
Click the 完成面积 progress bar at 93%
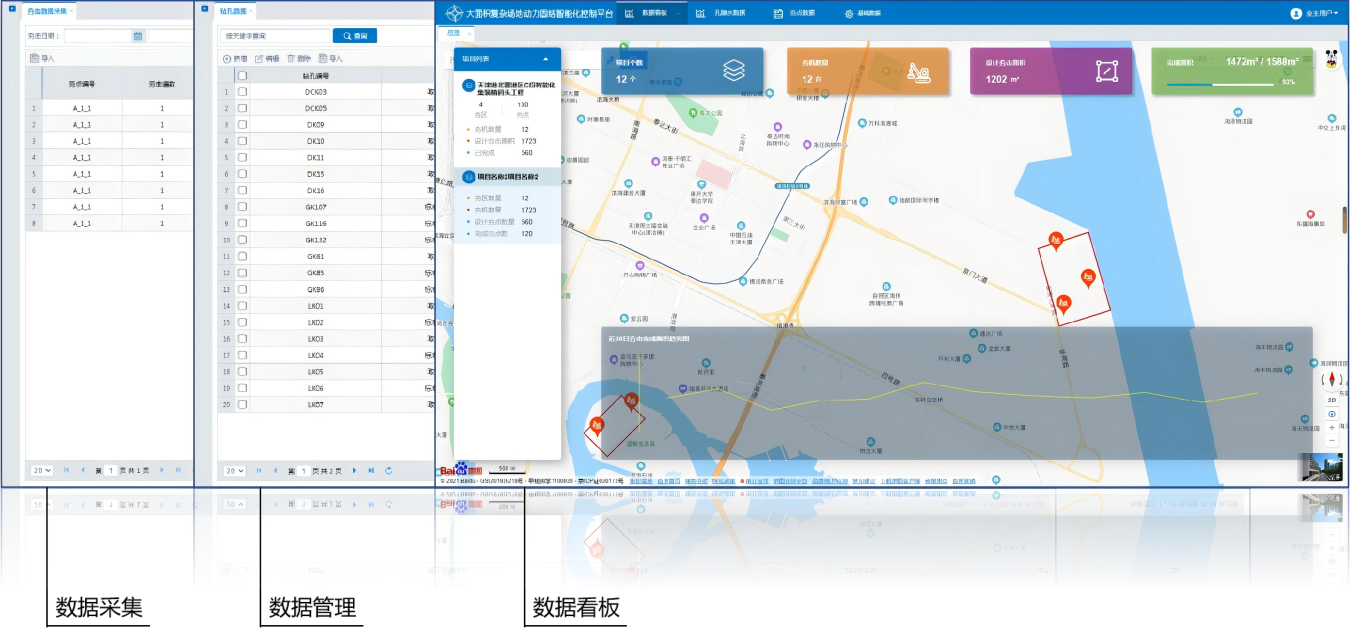tap(1225, 84)
